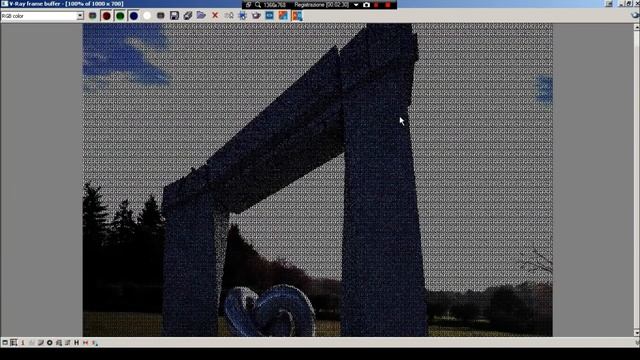Load image using the folder icon

coord(201,16)
